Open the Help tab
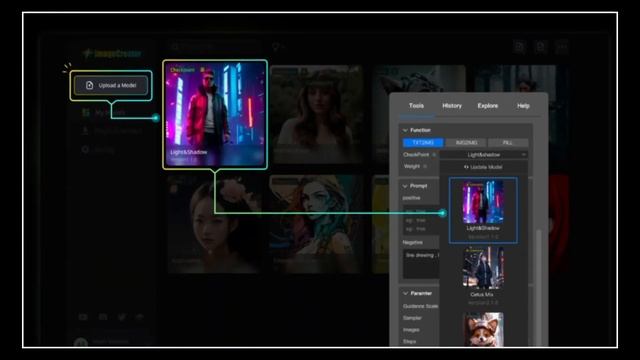 point(523,105)
